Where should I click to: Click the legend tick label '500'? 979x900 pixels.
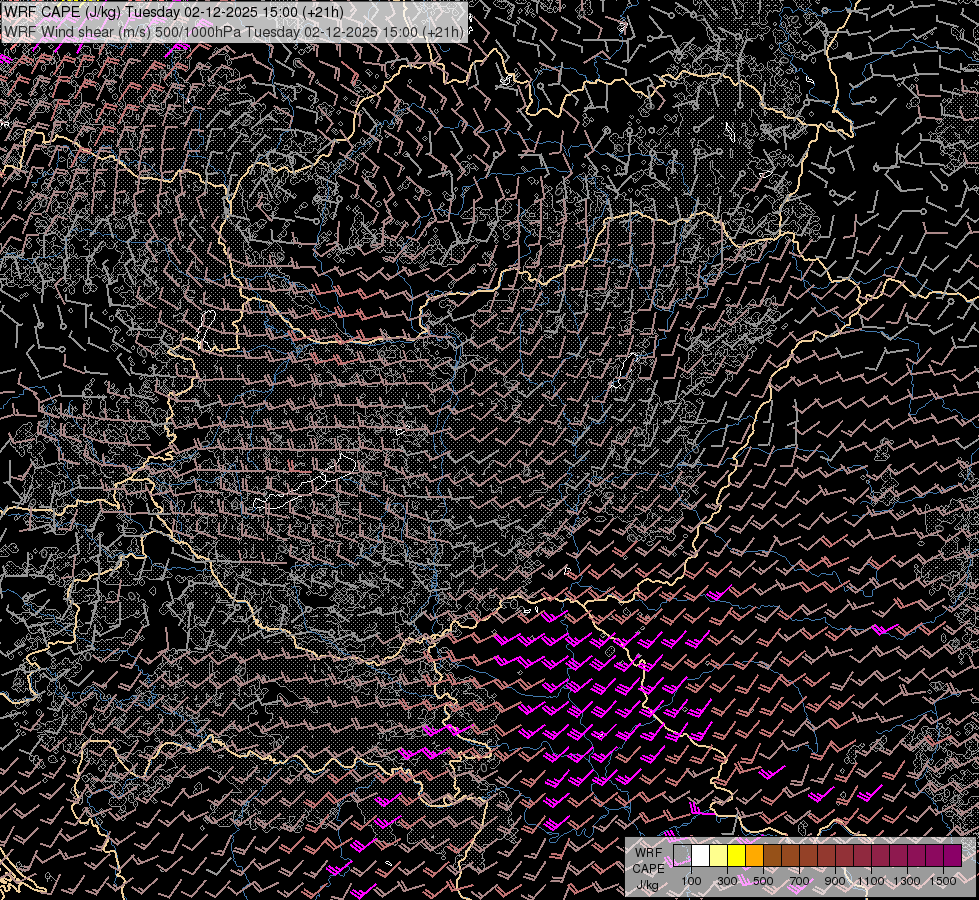763,881
